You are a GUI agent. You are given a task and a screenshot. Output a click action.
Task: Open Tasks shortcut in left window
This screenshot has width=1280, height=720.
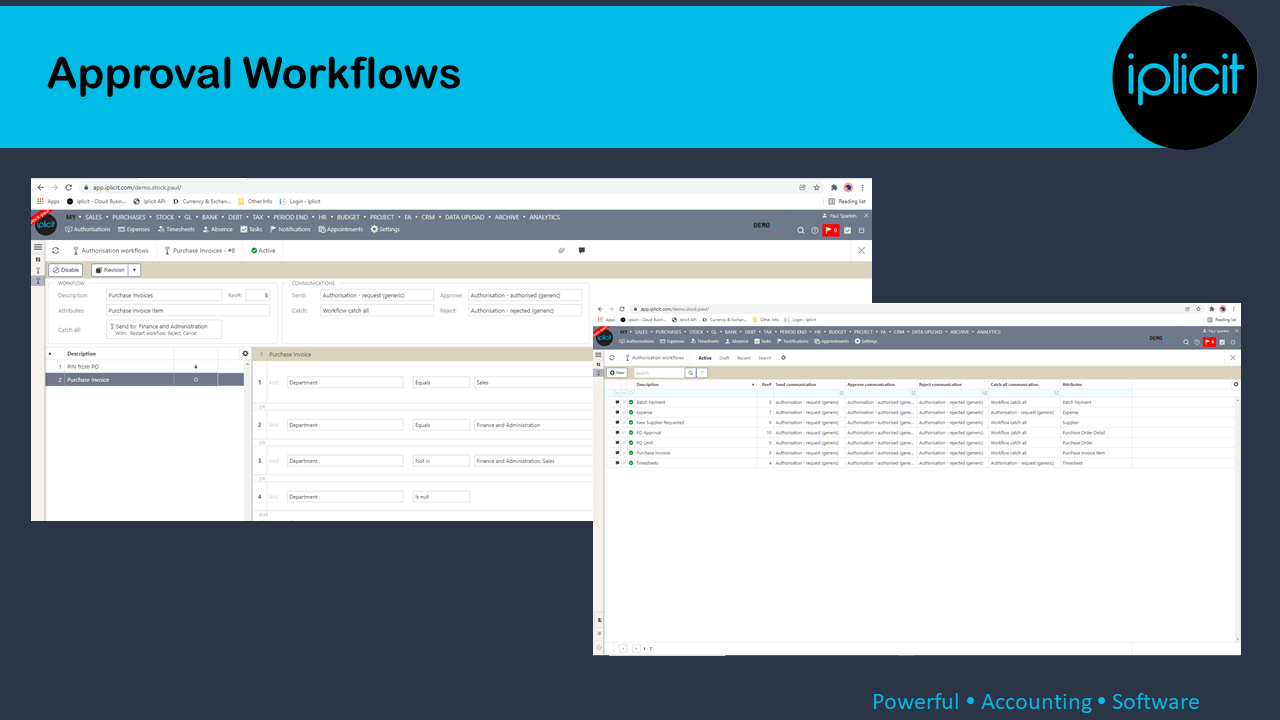[x=251, y=229]
